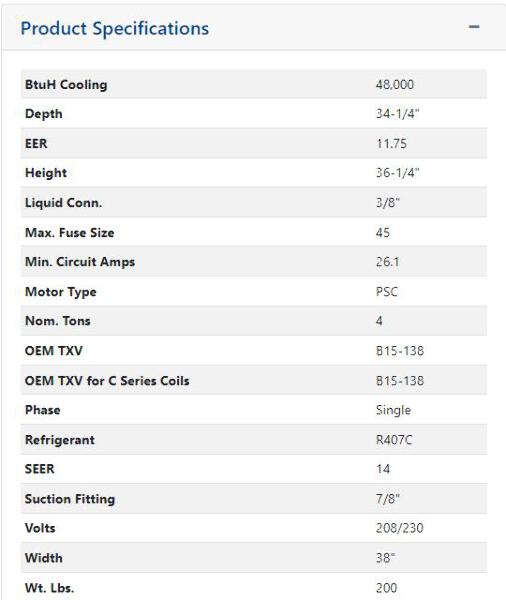
Task: Select the OEM TXV B15-138 value
Action: 400,351
